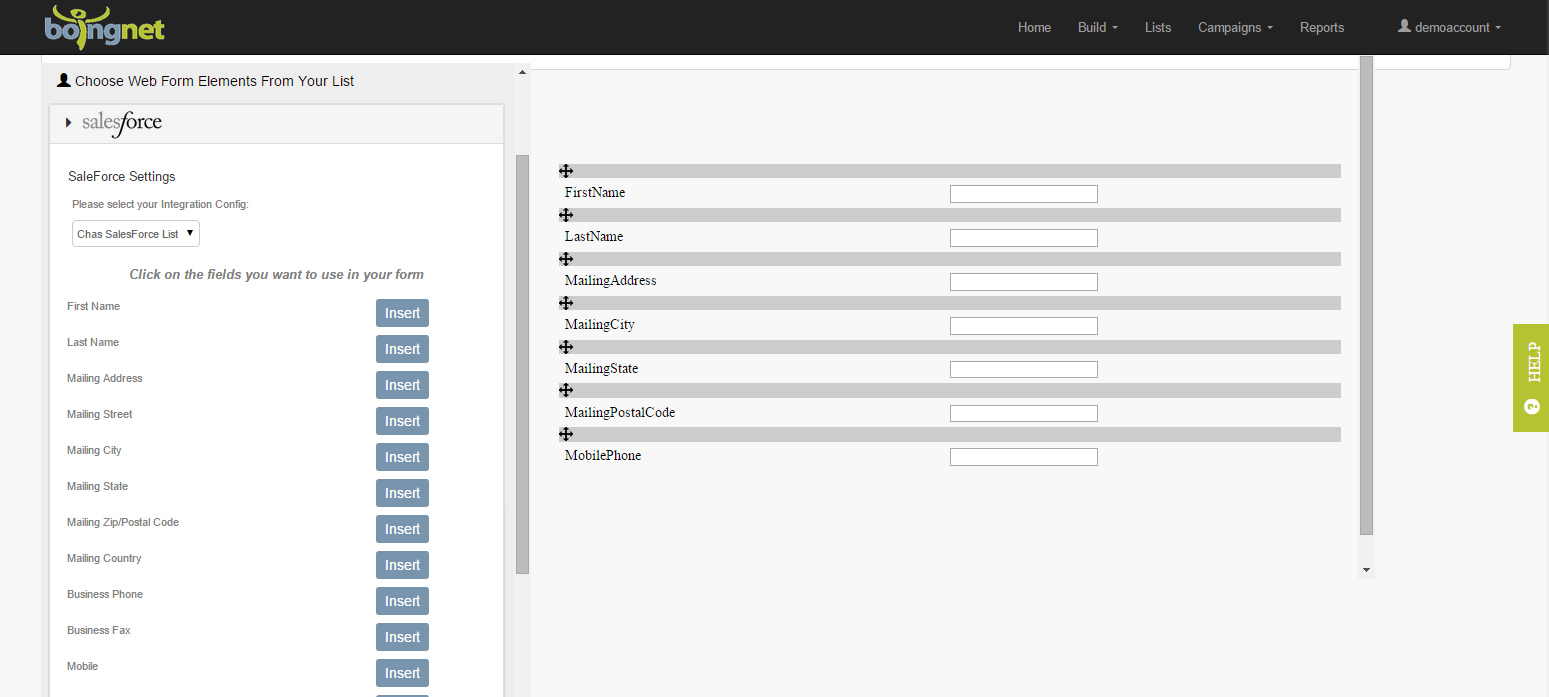Click the MailingPostalCode text input

1023,414
